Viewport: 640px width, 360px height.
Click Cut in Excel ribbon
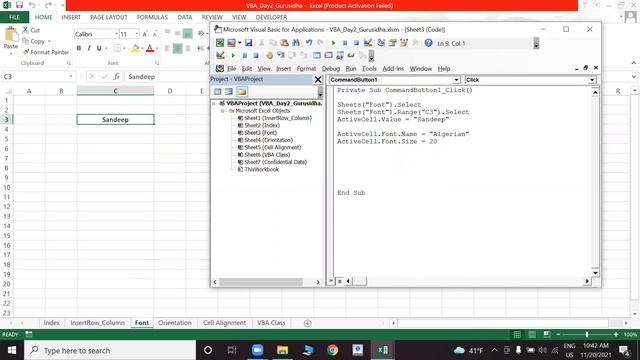pos(31,30)
